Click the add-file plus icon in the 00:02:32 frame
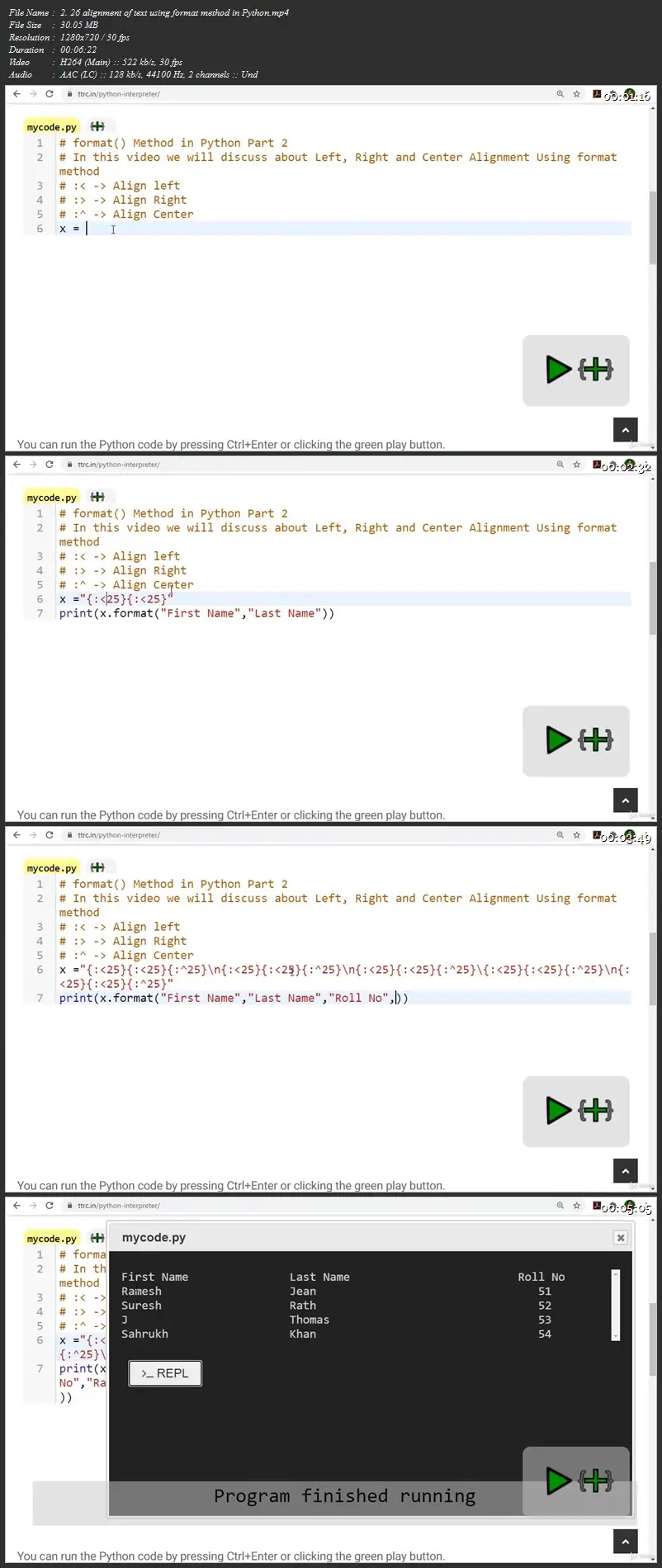This screenshot has width=662, height=1568. pos(97,497)
